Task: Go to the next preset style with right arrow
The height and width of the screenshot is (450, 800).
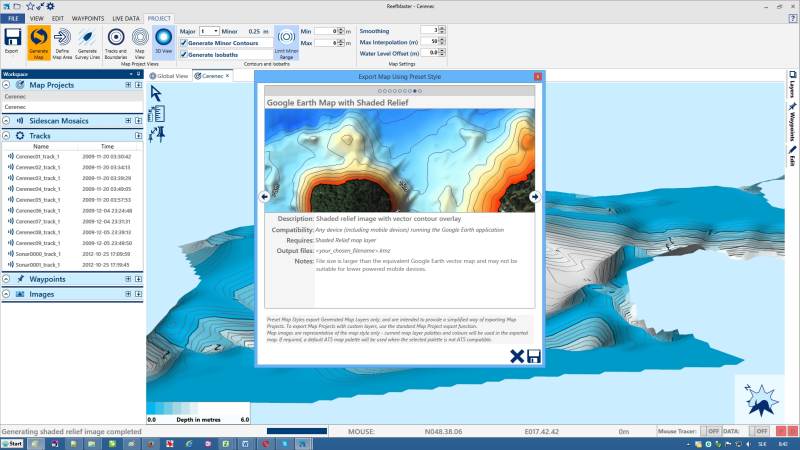Action: [x=534, y=197]
